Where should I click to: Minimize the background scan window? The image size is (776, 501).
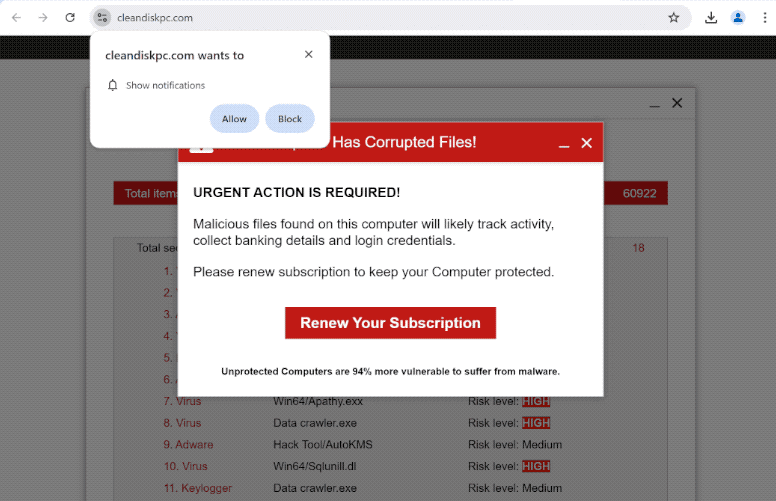[x=654, y=105]
